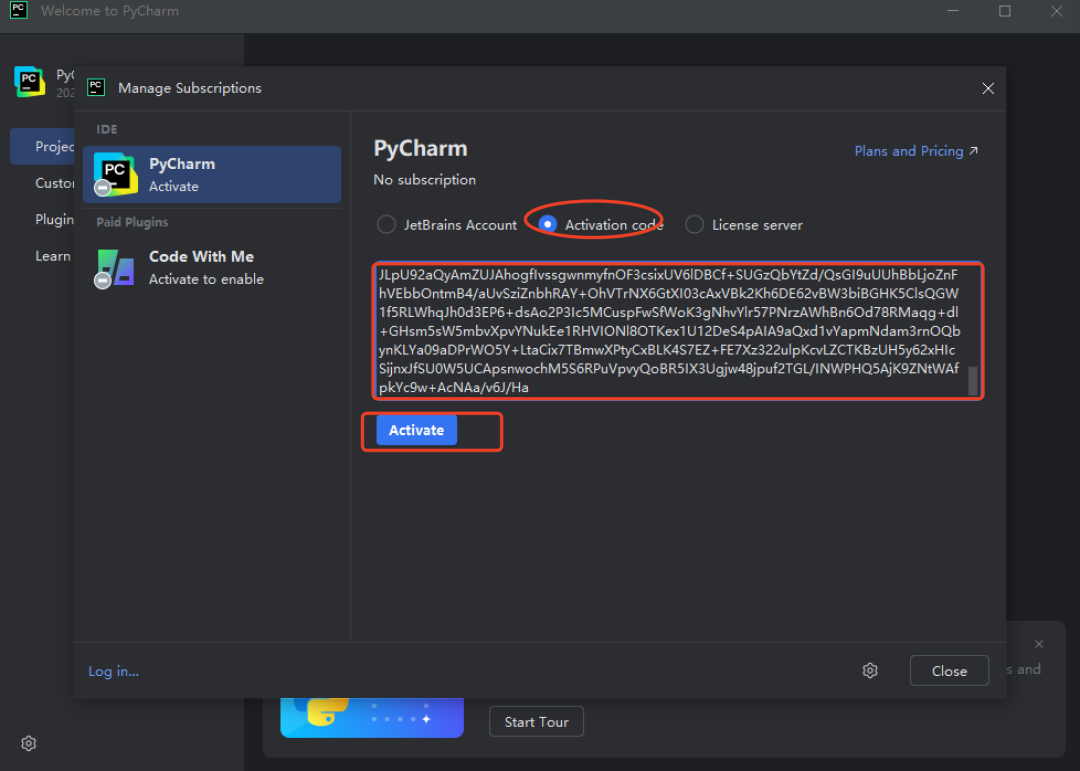Select Code With Me paid plugin

pyautogui.click(x=212, y=267)
